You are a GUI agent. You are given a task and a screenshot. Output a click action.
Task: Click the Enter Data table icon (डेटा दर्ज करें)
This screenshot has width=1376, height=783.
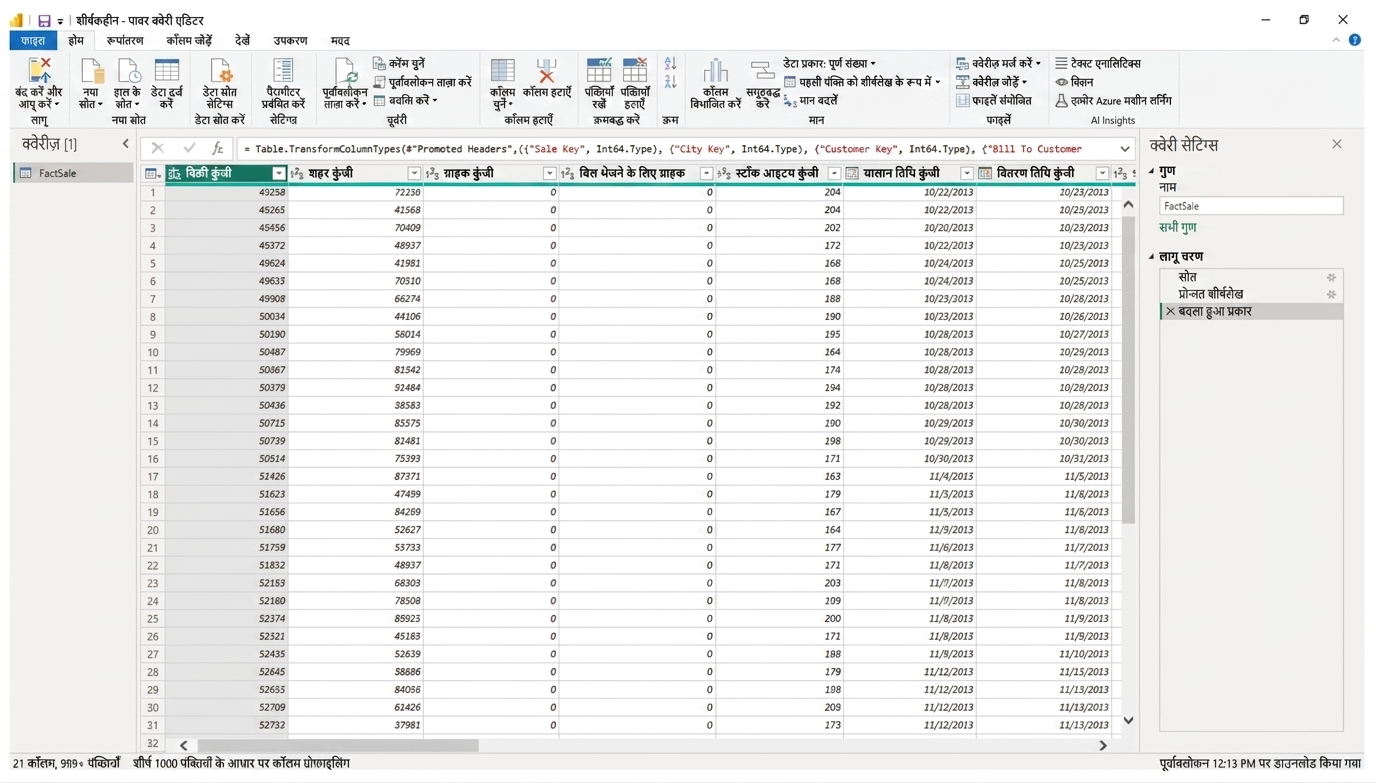(x=167, y=71)
